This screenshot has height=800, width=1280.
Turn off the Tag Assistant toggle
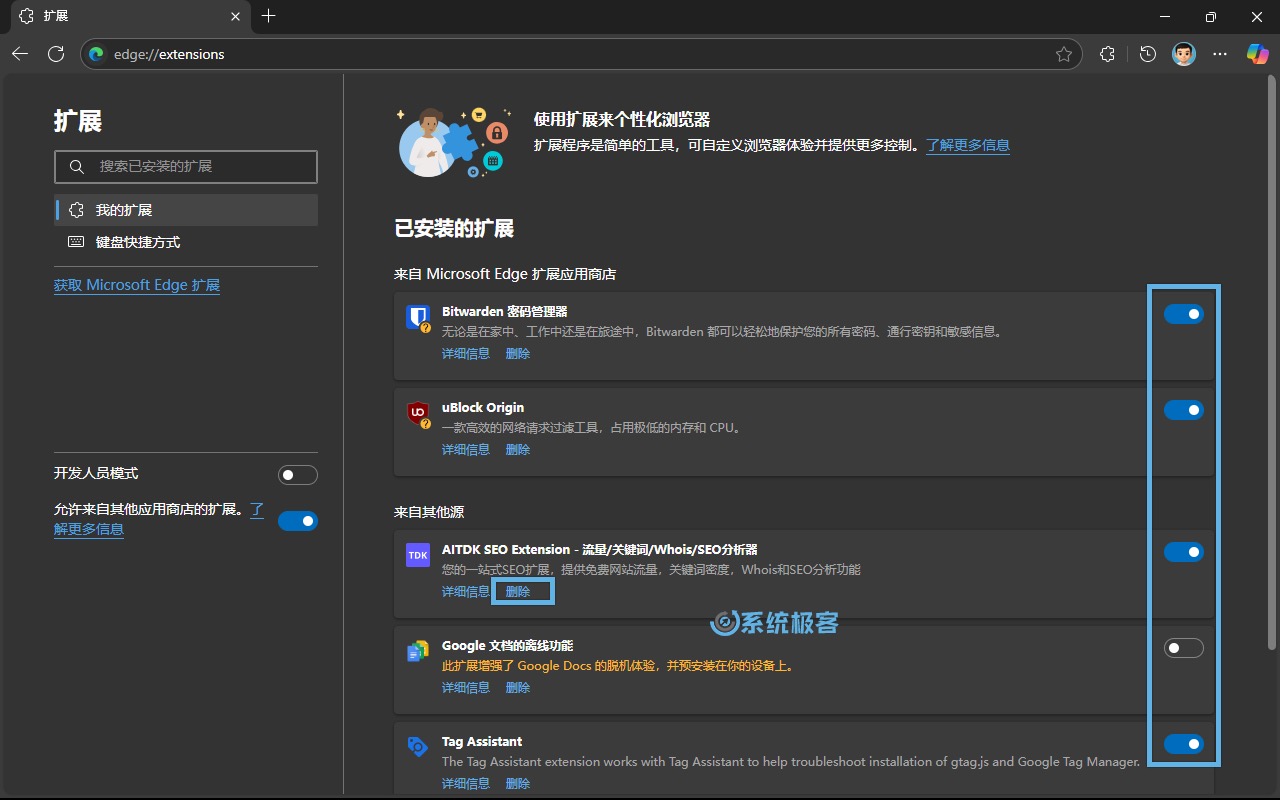(x=1184, y=744)
